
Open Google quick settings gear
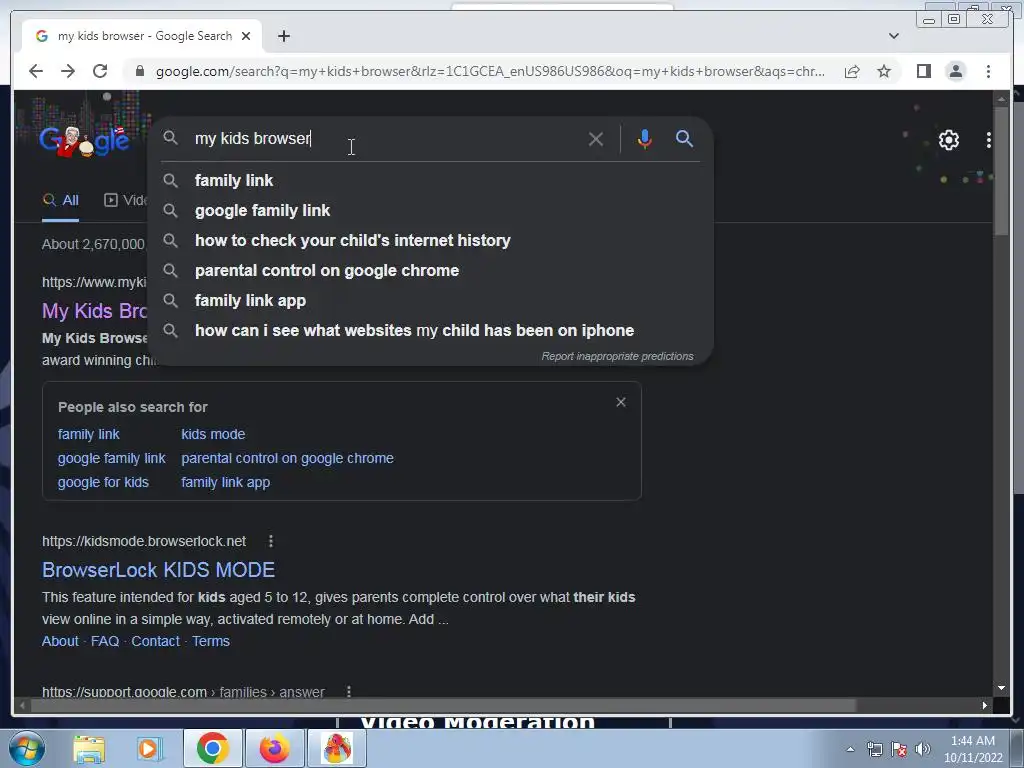[948, 140]
